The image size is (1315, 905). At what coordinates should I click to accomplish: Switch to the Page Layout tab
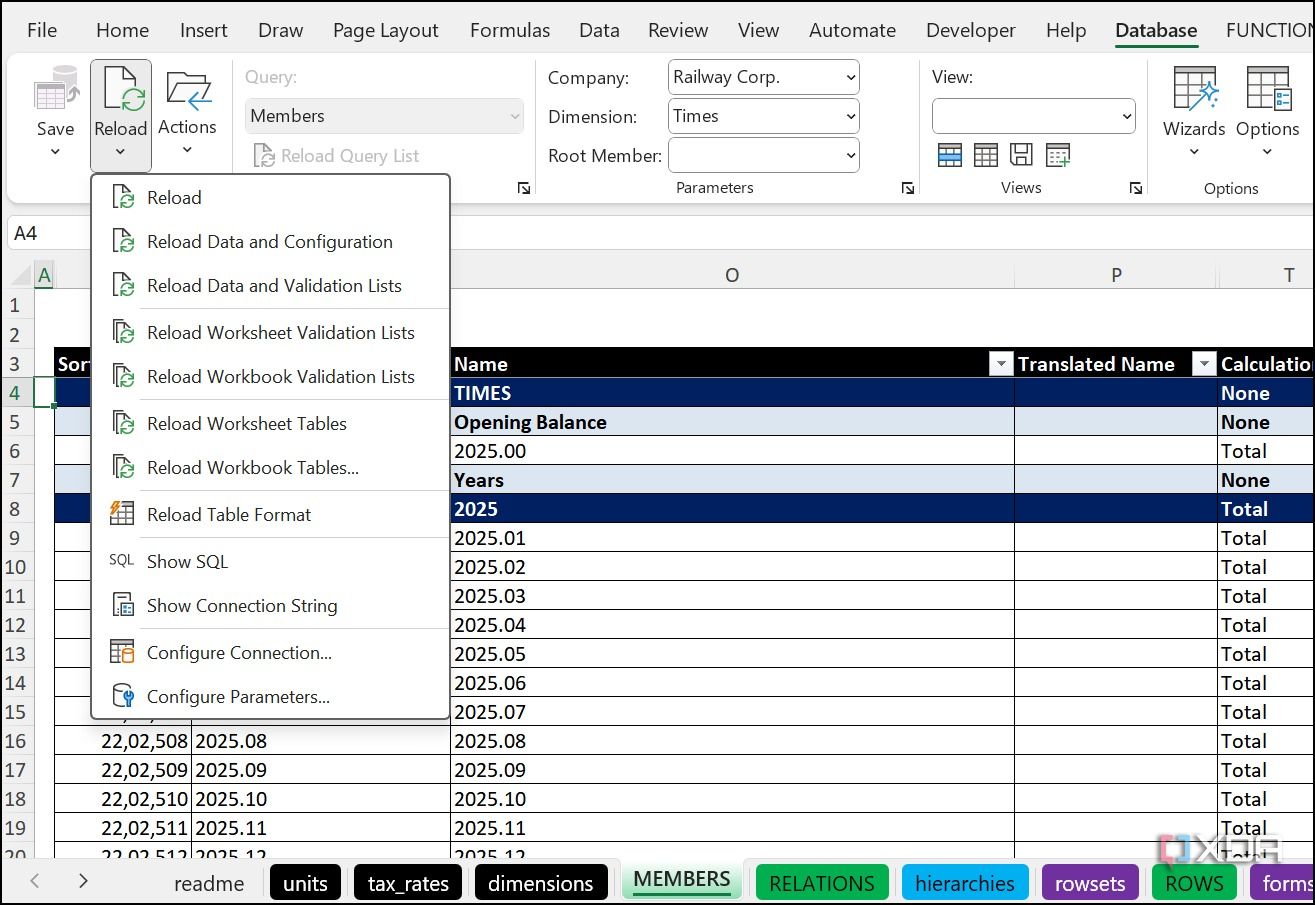(386, 30)
